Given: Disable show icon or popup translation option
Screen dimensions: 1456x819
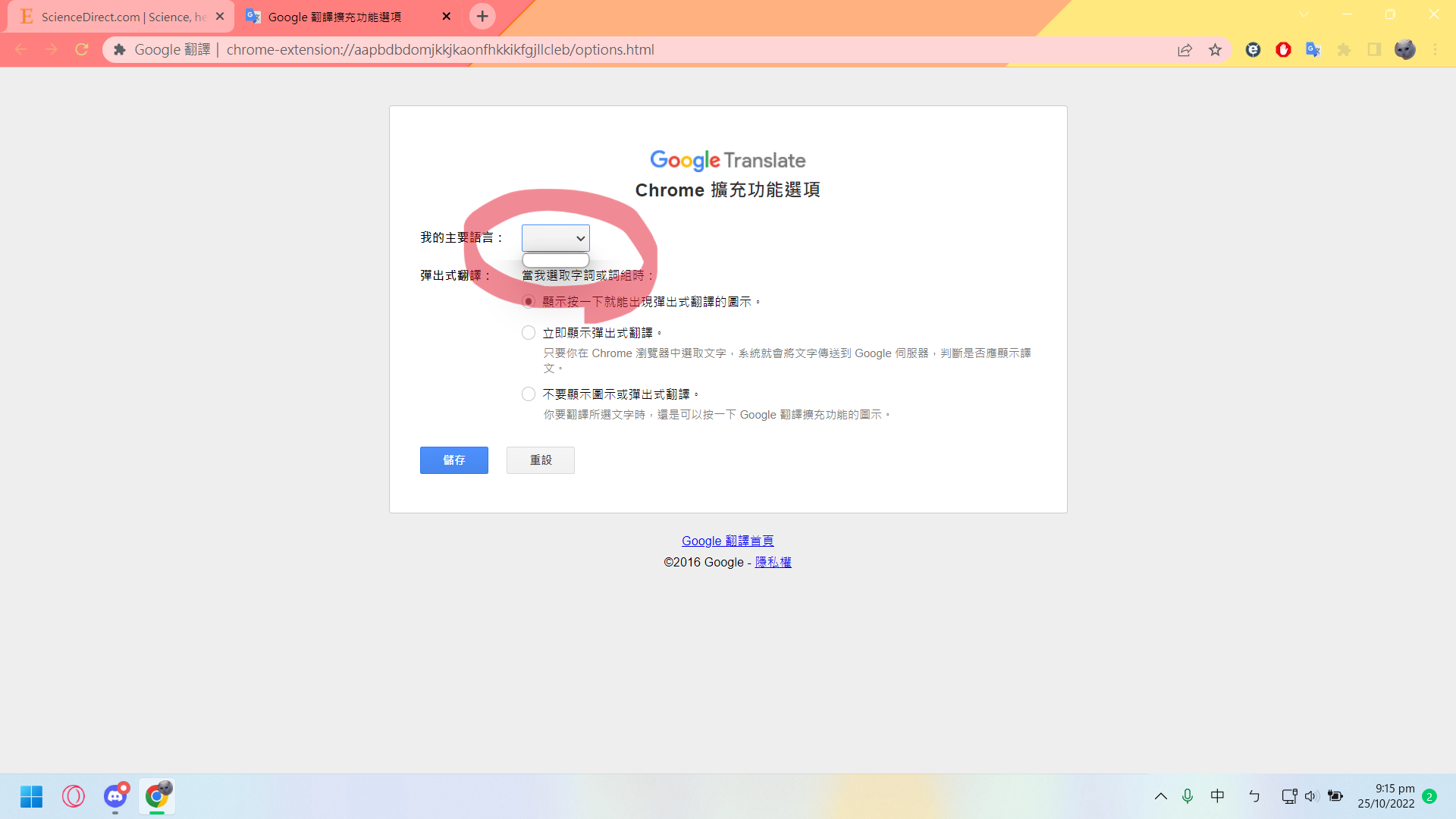Looking at the screenshot, I should (529, 394).
